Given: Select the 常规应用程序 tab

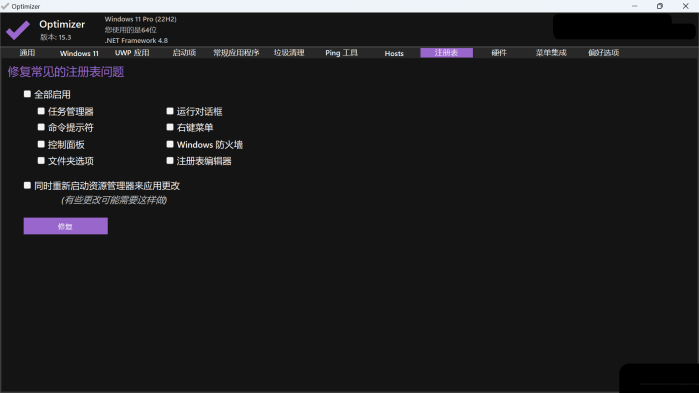Looking at the screenshot, I should [x=236, y=53].
